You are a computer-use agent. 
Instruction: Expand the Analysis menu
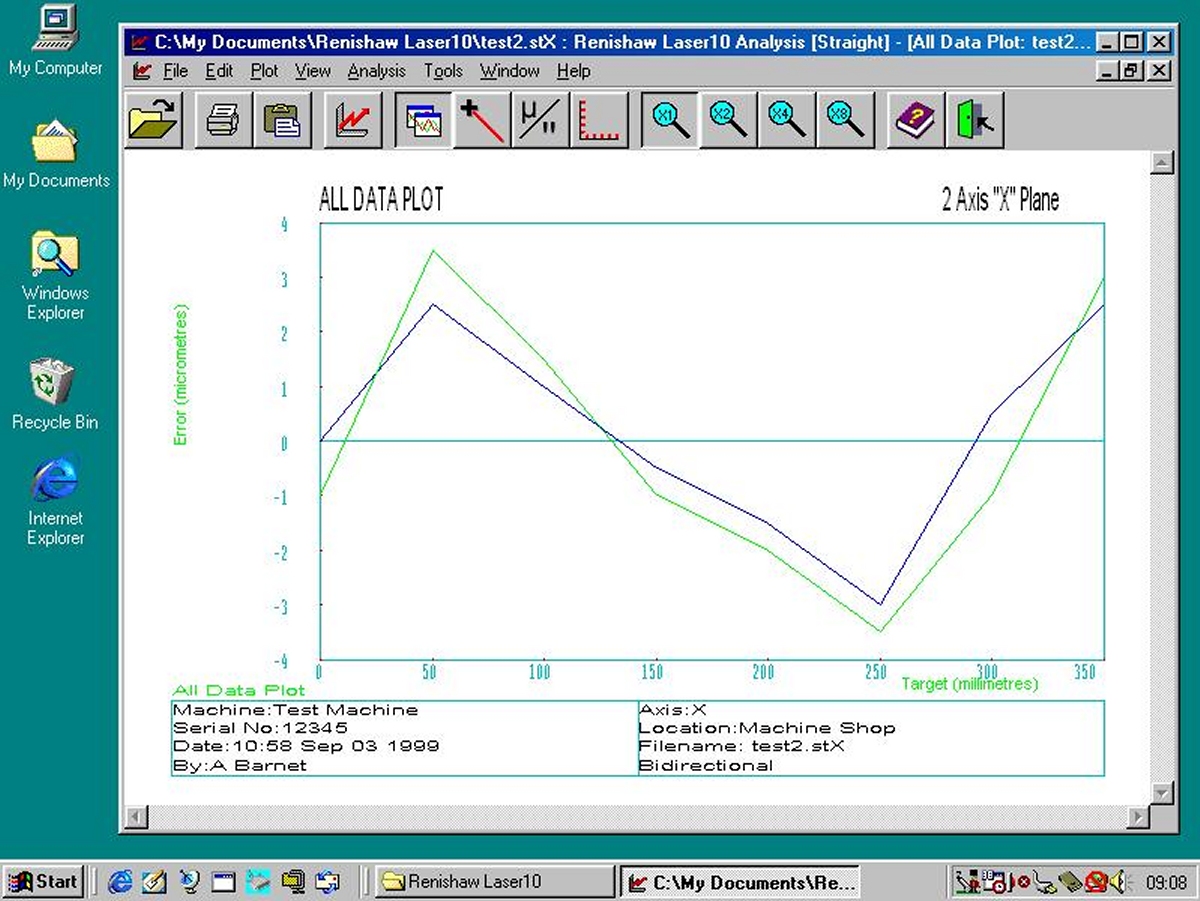[376, 71]
